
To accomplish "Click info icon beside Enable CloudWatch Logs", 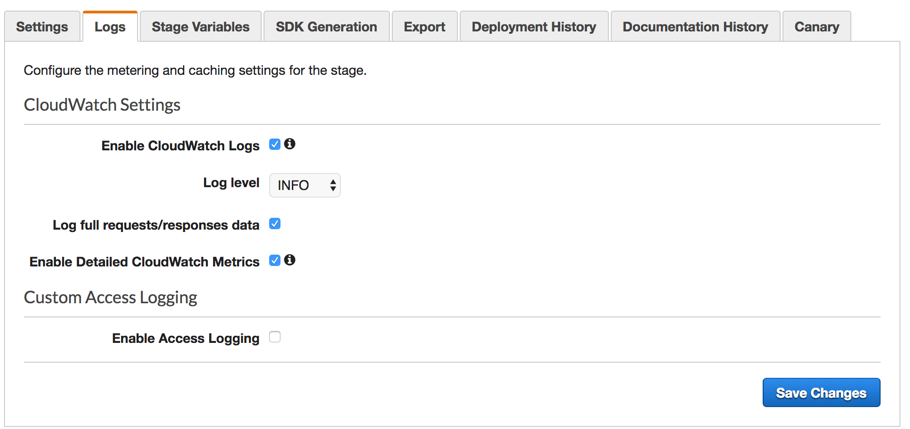I will point(290,144).
